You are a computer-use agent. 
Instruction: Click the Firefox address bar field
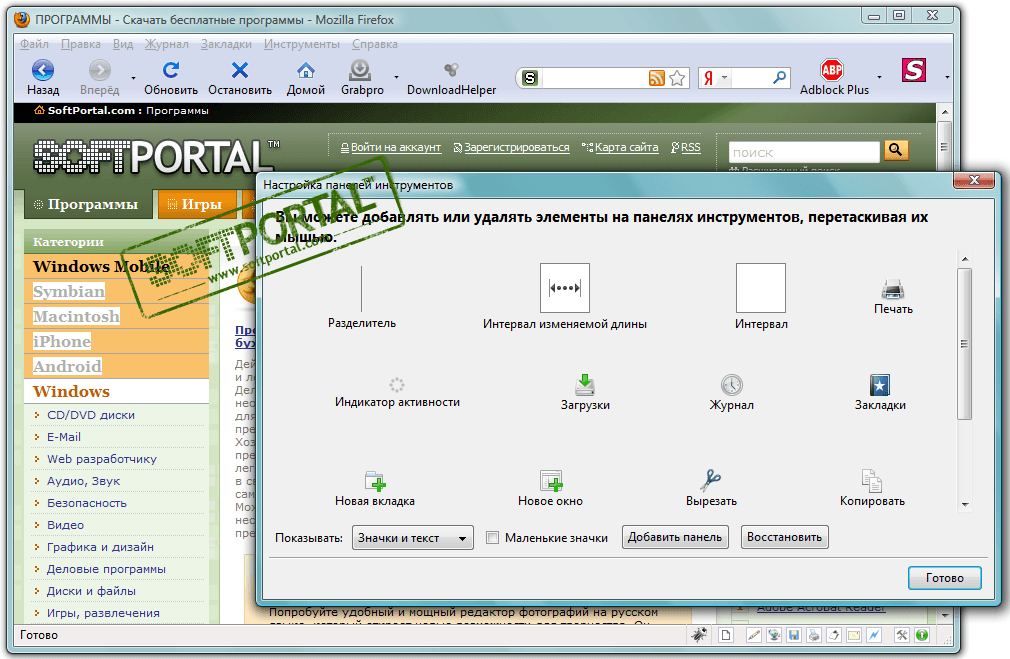(593, 78)
